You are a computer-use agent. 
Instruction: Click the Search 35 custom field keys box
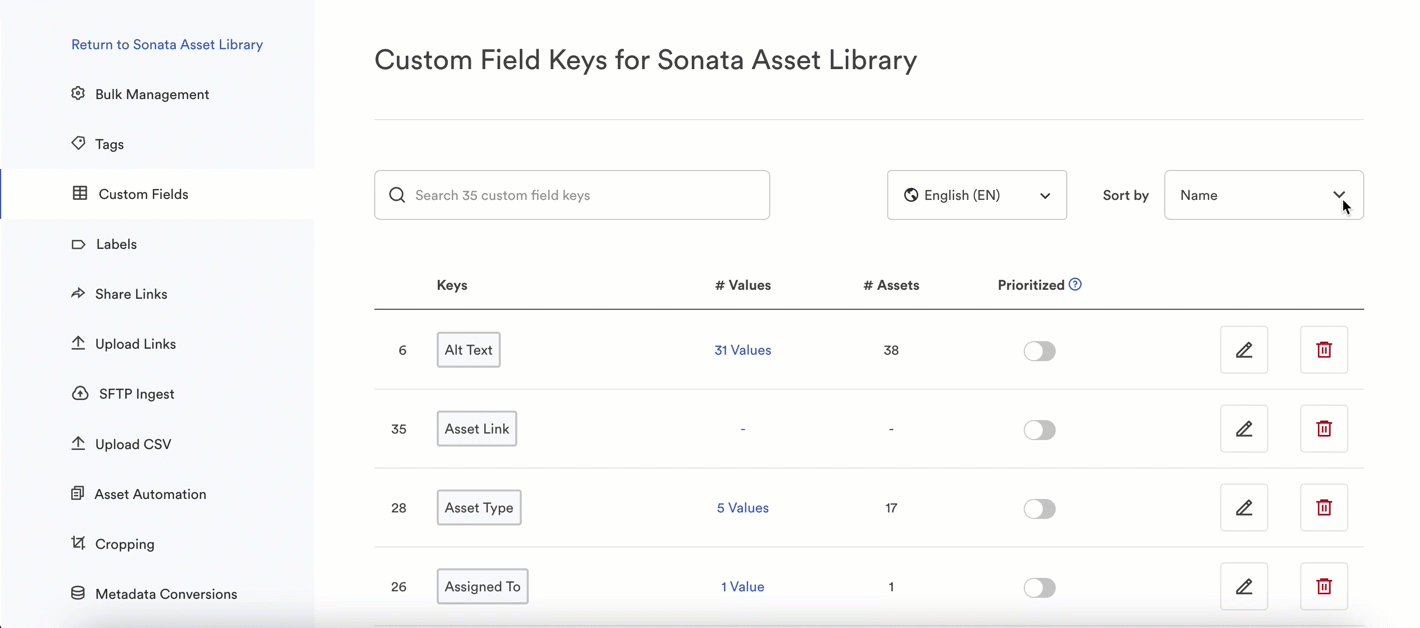[x=572, y=195]
